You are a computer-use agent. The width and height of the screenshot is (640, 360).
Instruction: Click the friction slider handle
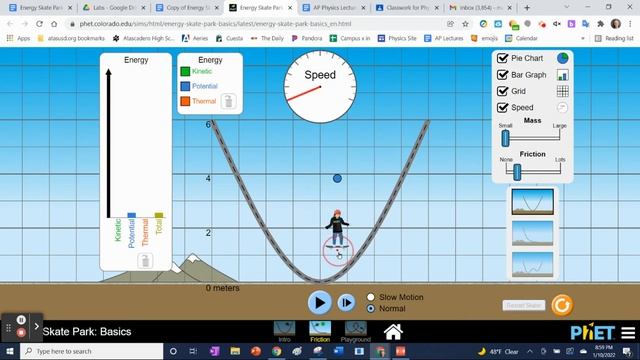(x=517, y=172)
